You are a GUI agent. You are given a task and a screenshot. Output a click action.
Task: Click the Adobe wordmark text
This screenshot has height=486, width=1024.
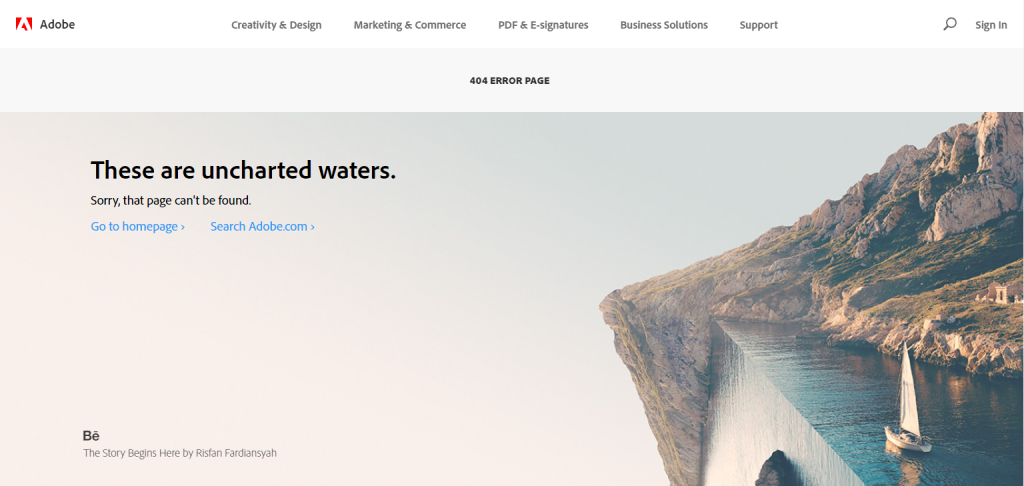[57, 25]
